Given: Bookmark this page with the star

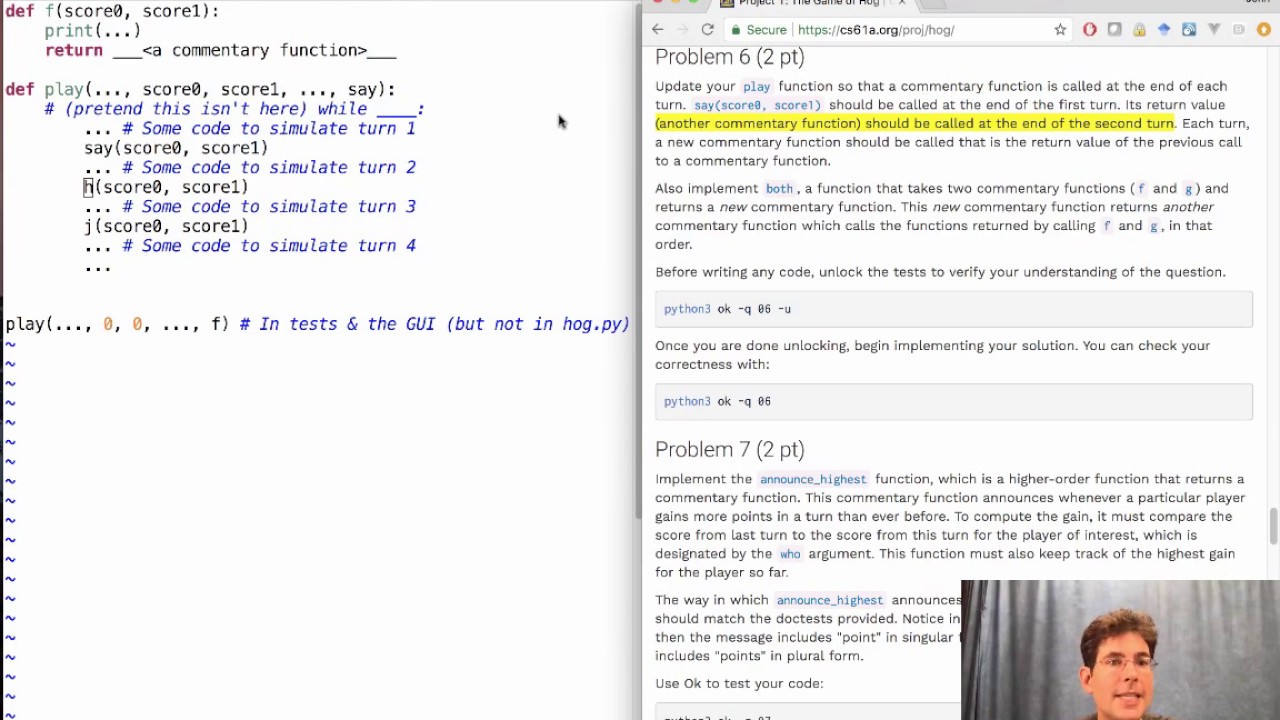Looking at the screenshot, I should pyautogui.click(x=1060, y=30).
